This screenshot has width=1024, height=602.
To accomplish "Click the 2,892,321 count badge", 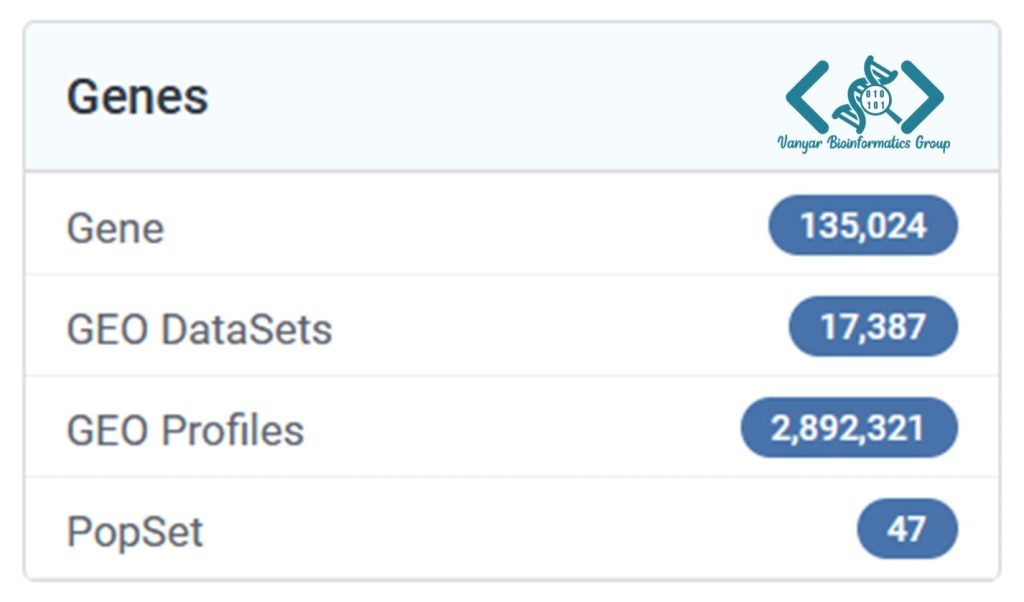I will pyautogui.click(x=849, y=428).
